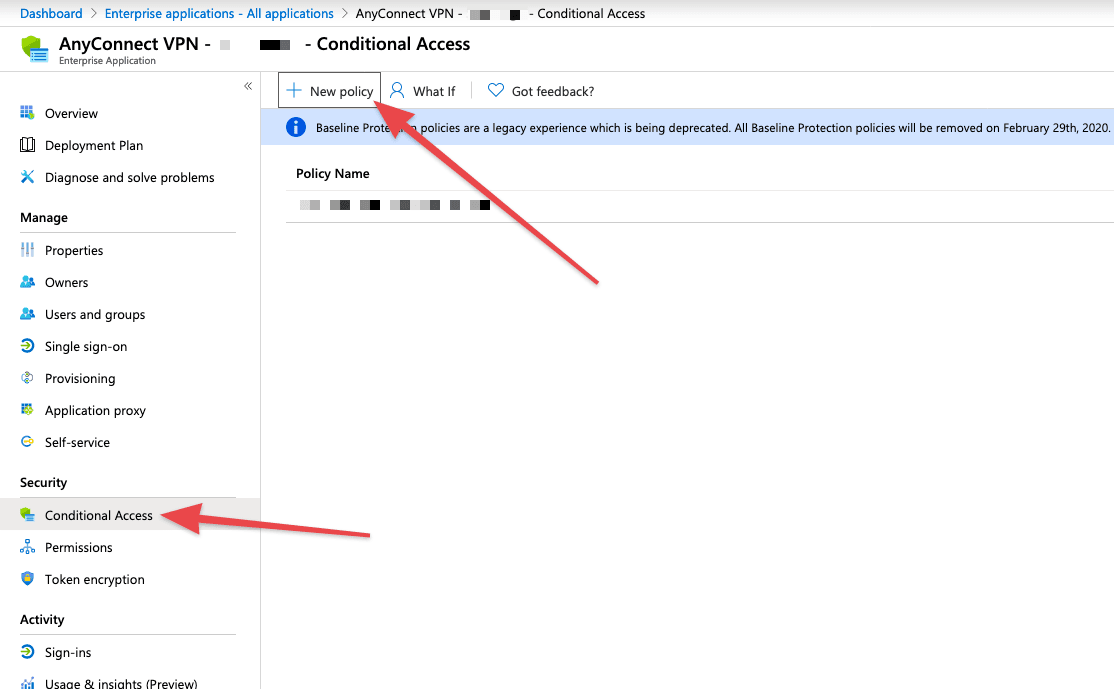Click the What If button

point(423,90)
